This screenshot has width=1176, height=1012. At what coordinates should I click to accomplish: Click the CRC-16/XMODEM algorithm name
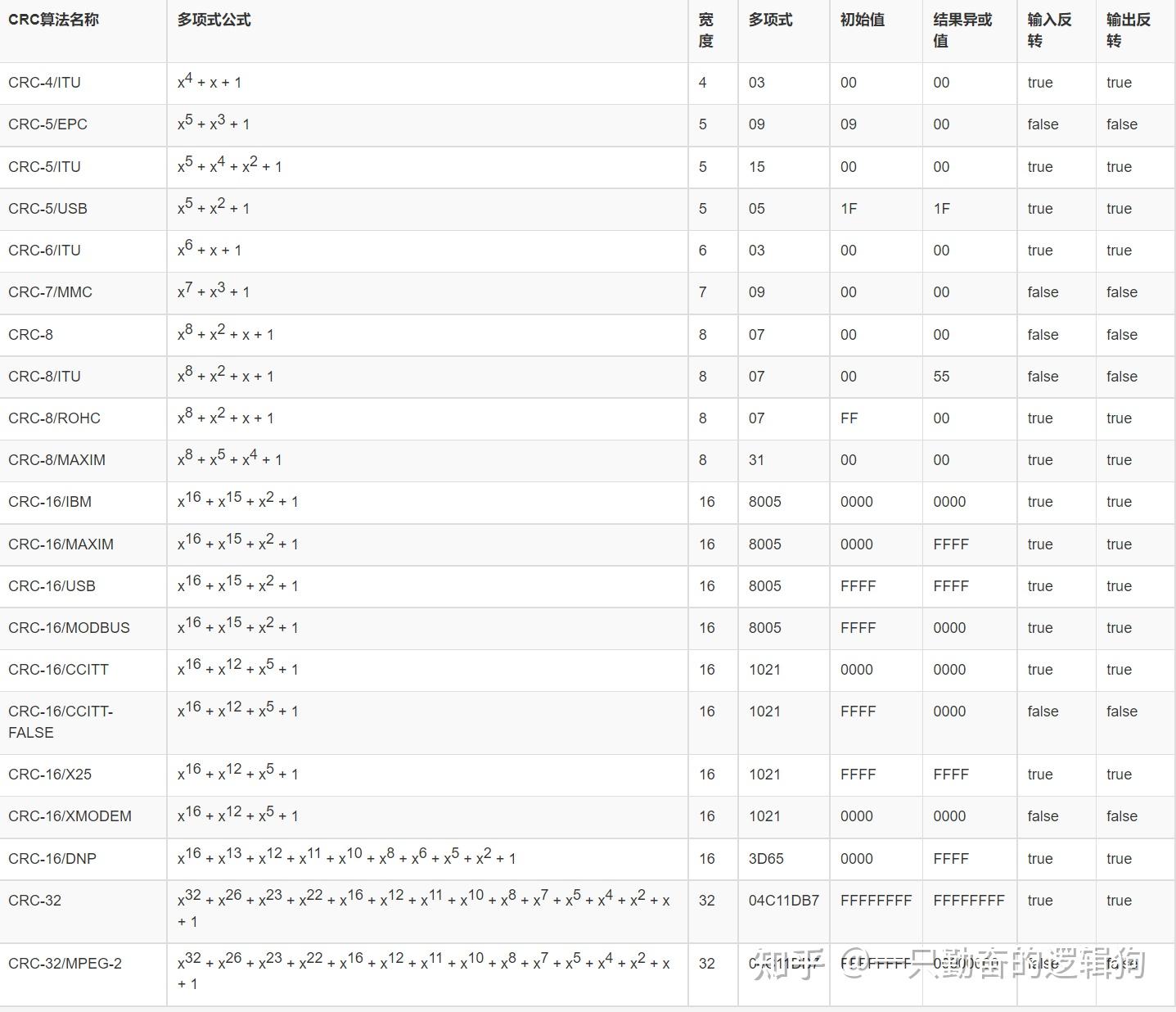click(70, 816)
